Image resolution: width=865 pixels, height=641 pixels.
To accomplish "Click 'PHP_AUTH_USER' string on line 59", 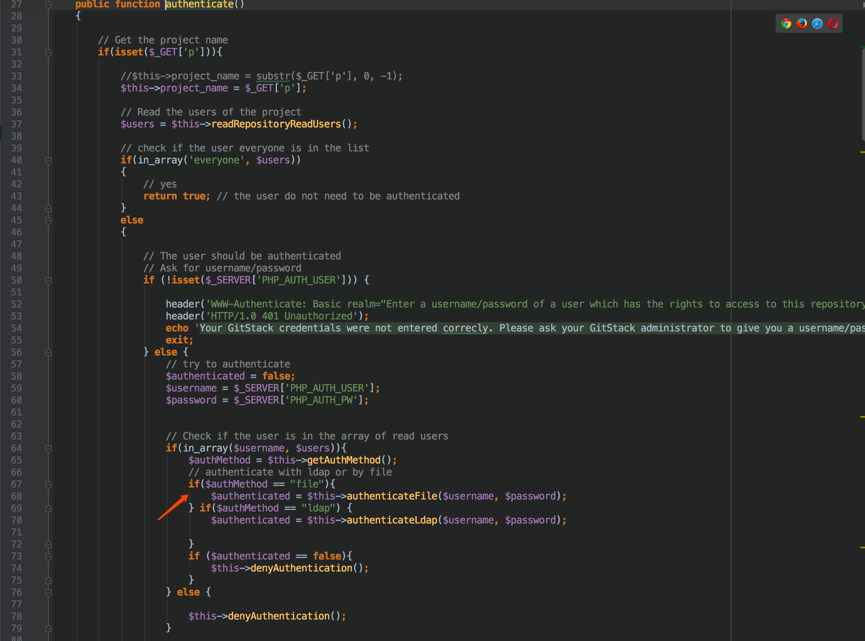I will (x=327, y=388).
